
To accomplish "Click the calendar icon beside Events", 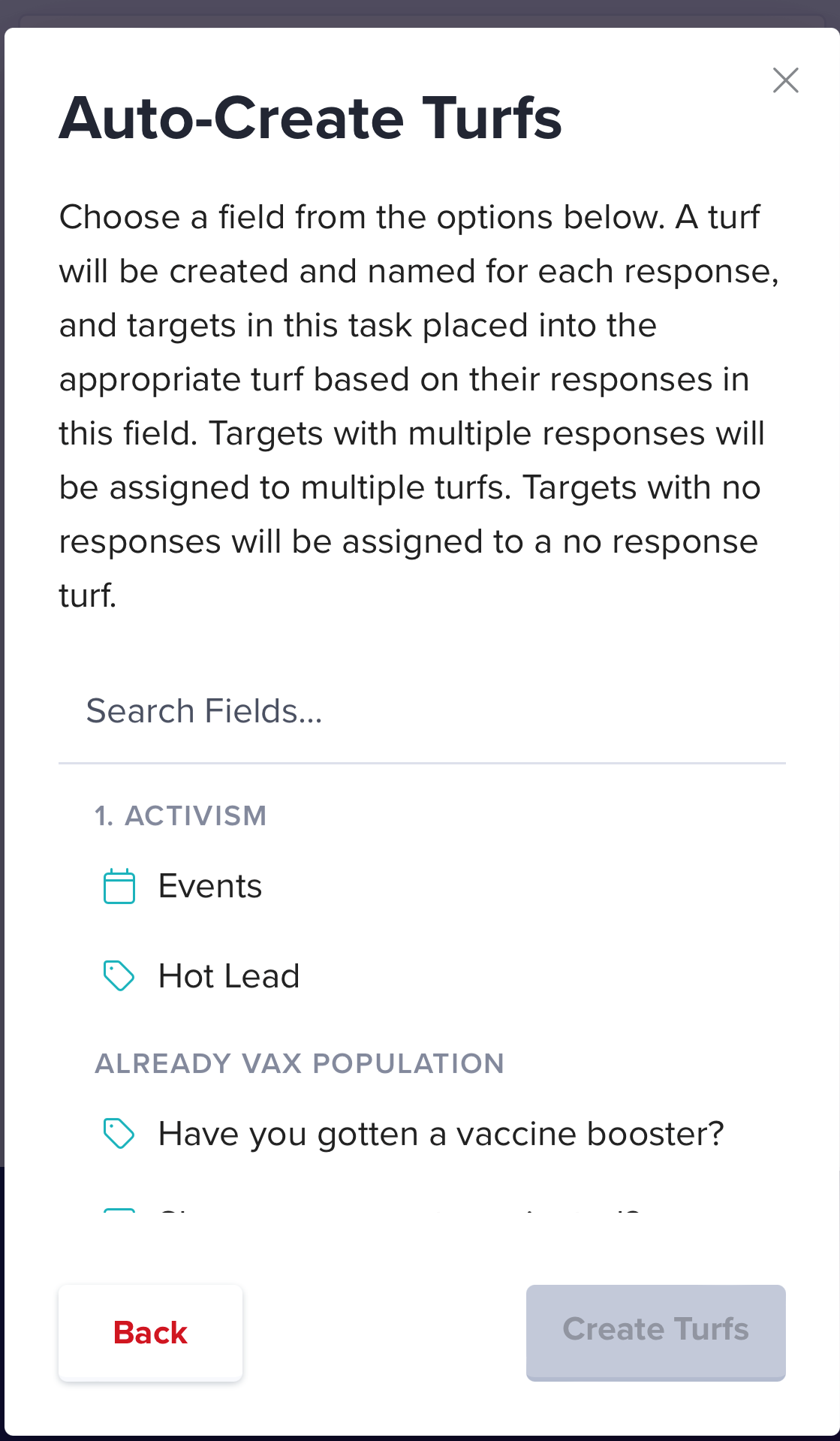I will click(x=119, y=886).
